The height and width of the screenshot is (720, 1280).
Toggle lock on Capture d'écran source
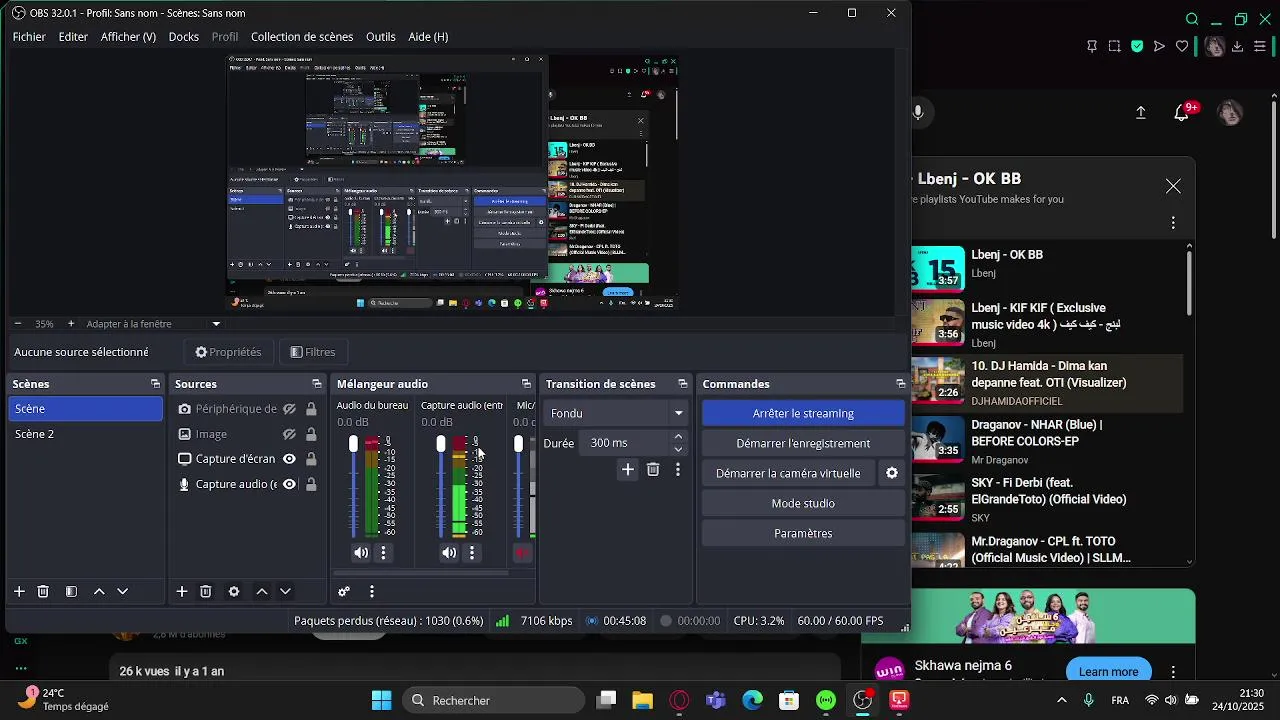click(311, 459)
